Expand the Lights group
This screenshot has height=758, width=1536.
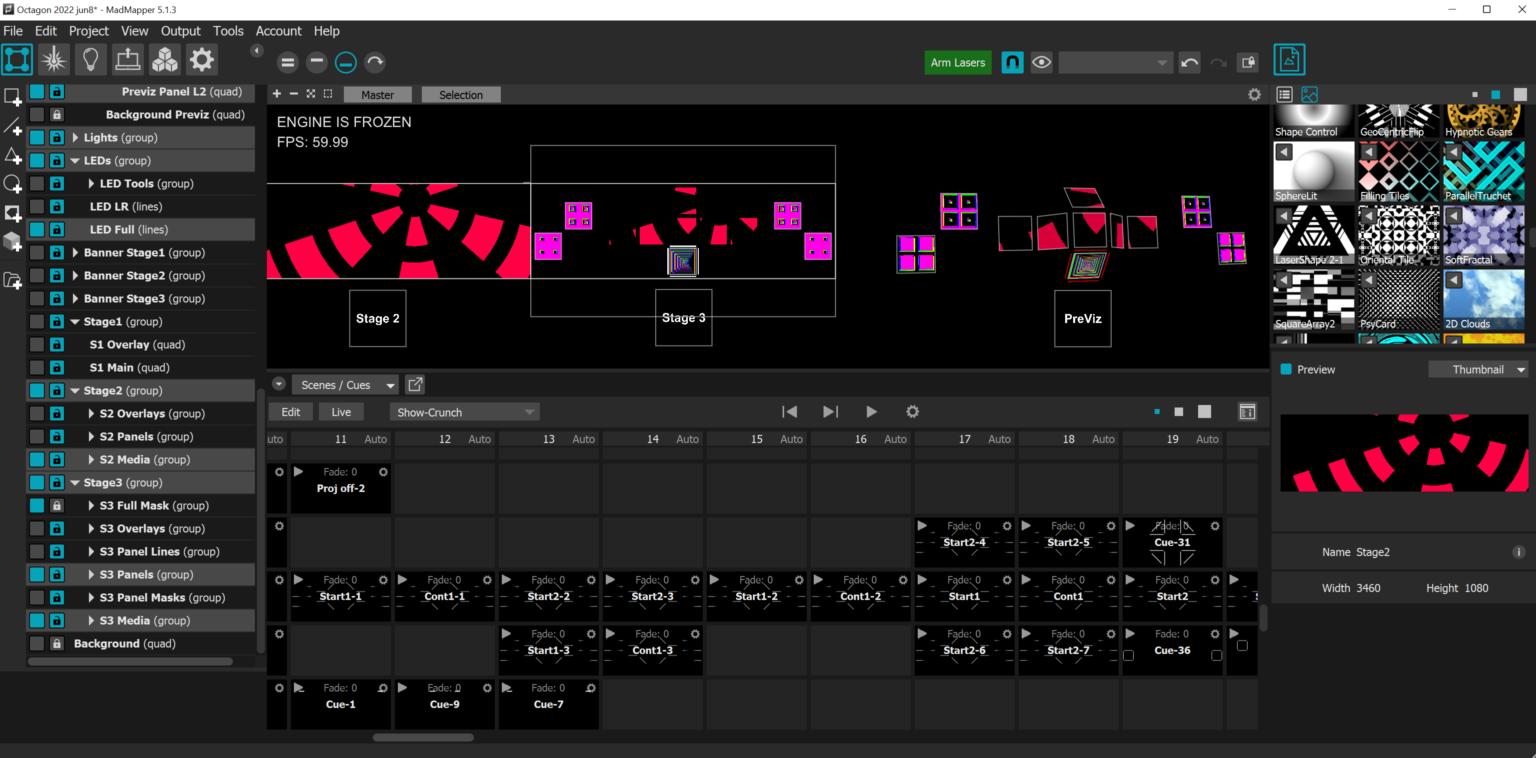coord(75,138)
